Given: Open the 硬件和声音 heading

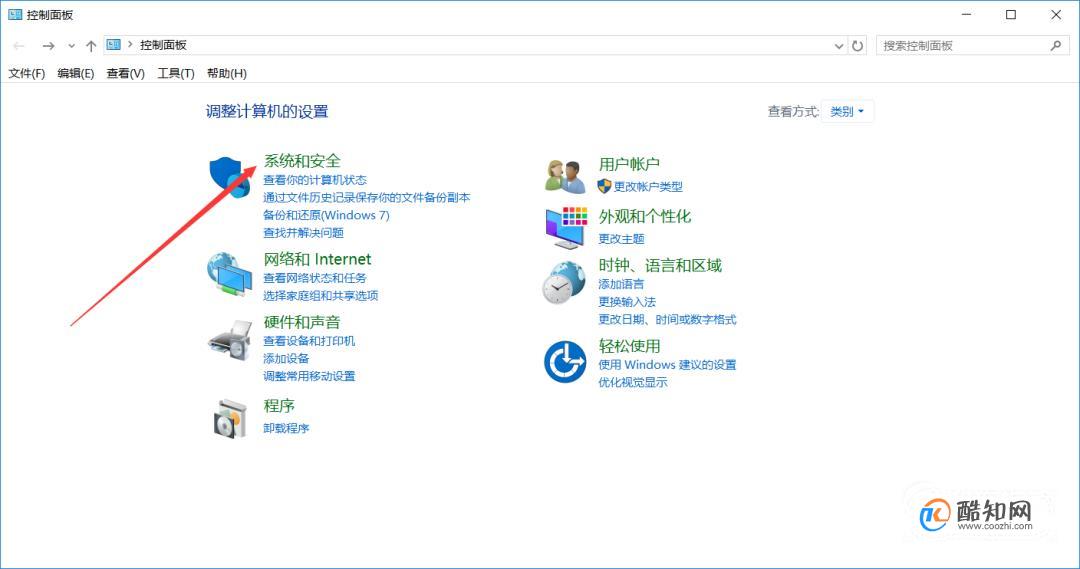Looking at the screenshot, I should pyautogui.click(x=302, y=322).
